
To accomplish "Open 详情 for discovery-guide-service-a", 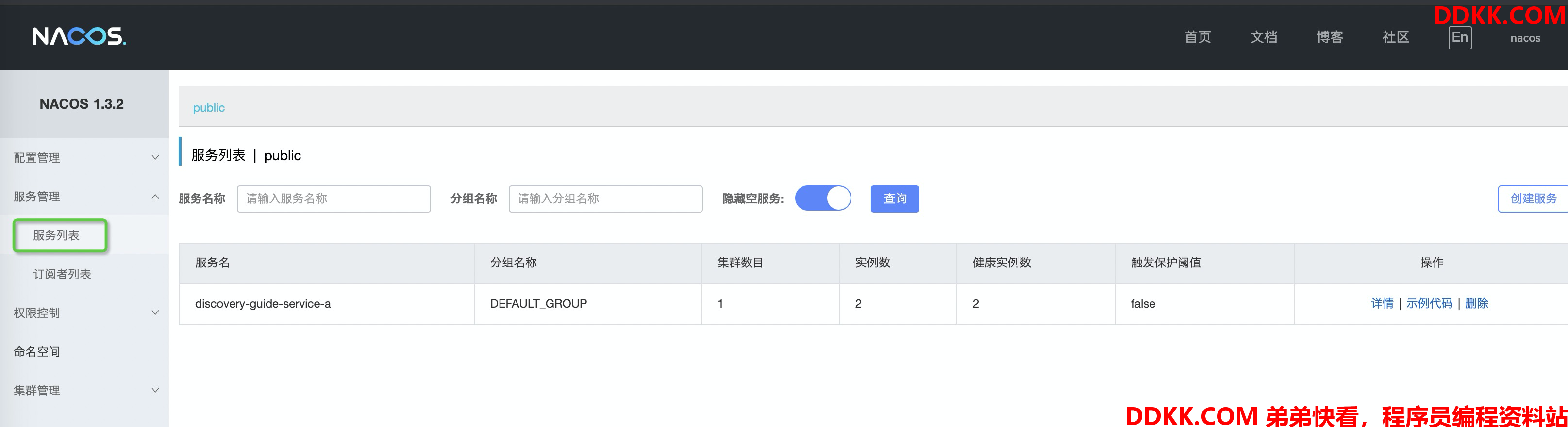I will 1382,304.
